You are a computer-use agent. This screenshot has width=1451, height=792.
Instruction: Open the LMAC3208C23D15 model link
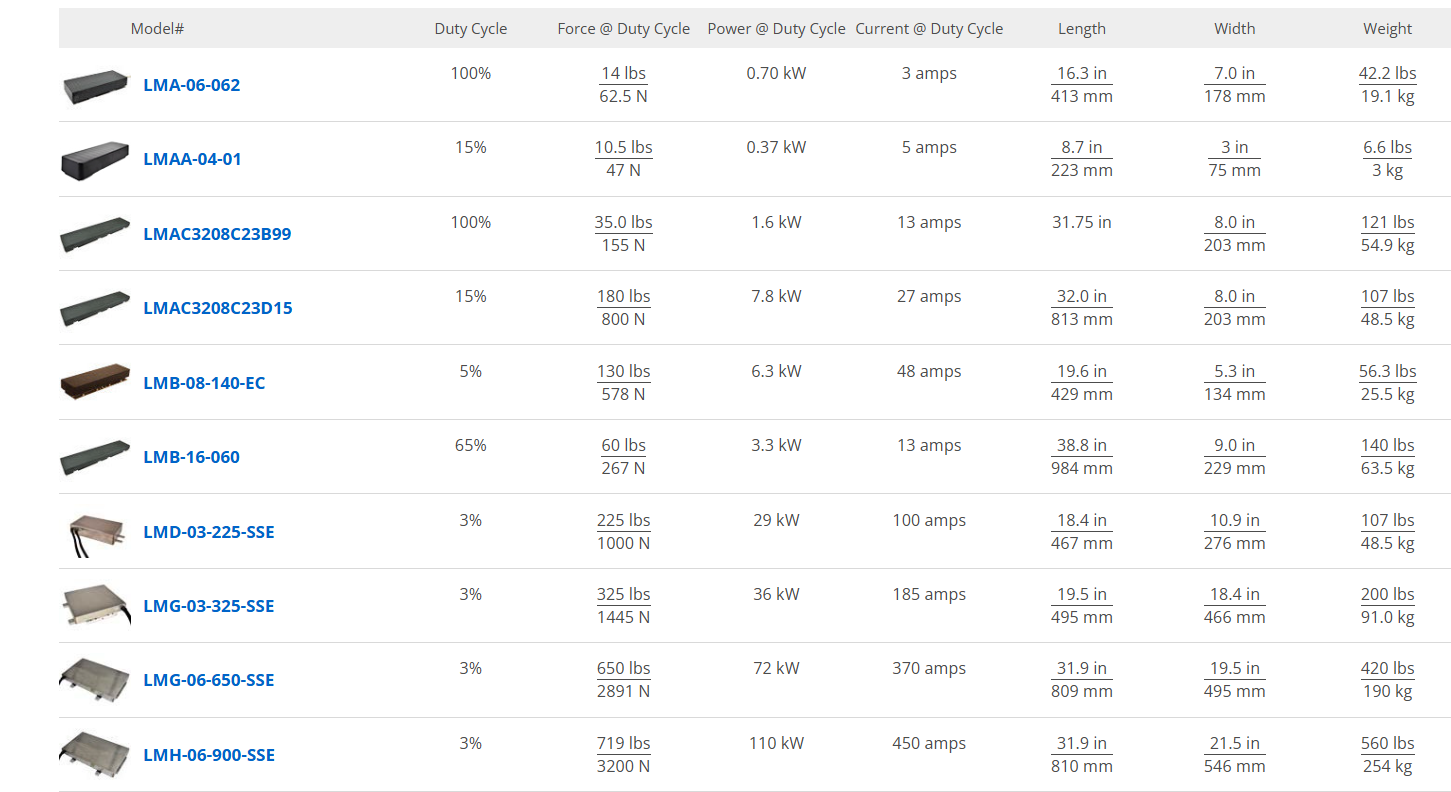(x=217, y=308)
